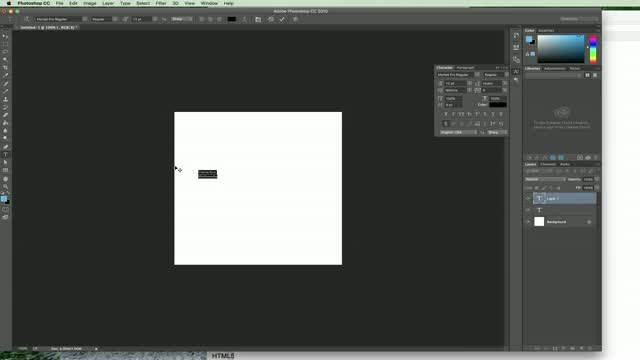Select the Pen tool
Screen dimensions: 640x360
5,147
